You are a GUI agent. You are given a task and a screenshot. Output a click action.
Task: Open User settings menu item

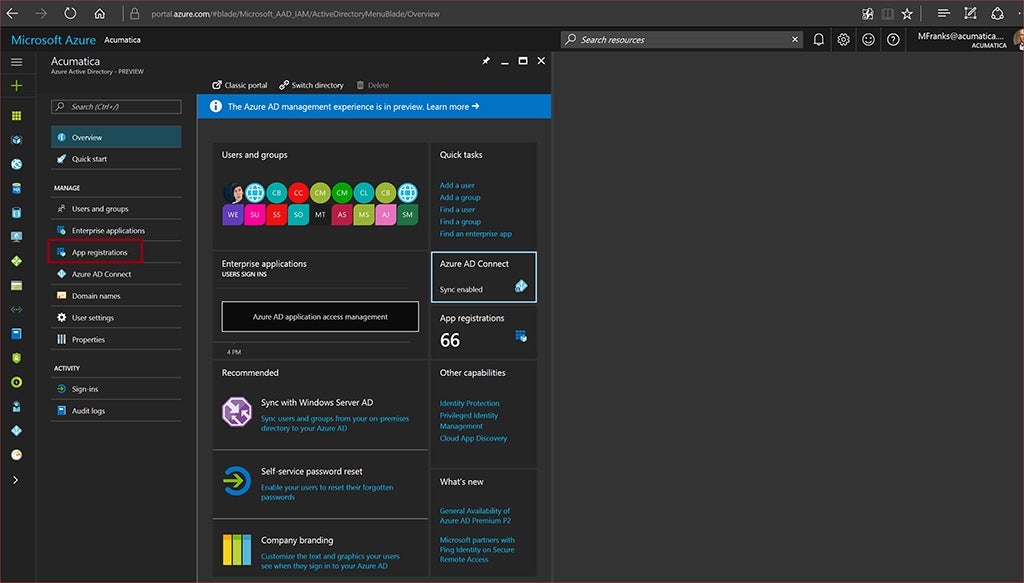(116, 317)
